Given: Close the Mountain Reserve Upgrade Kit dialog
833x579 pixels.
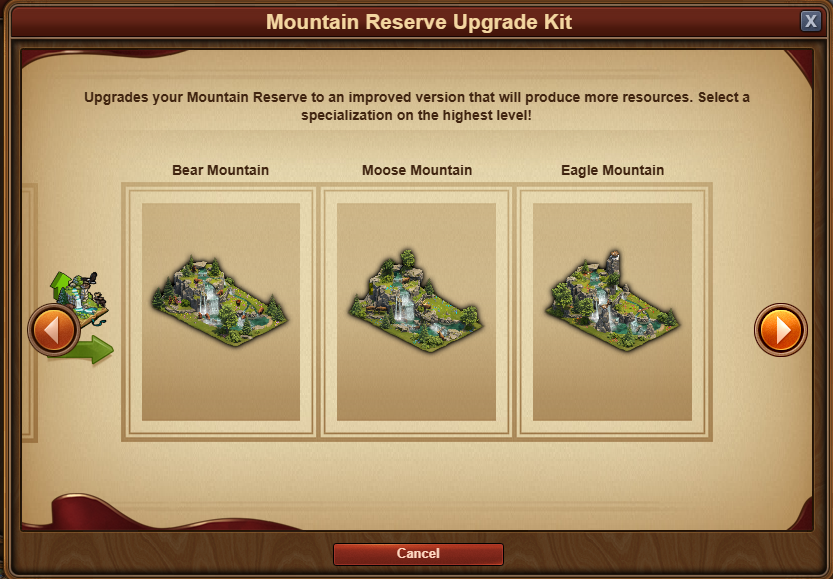Looking at the screenshot, I should (811, 21).
